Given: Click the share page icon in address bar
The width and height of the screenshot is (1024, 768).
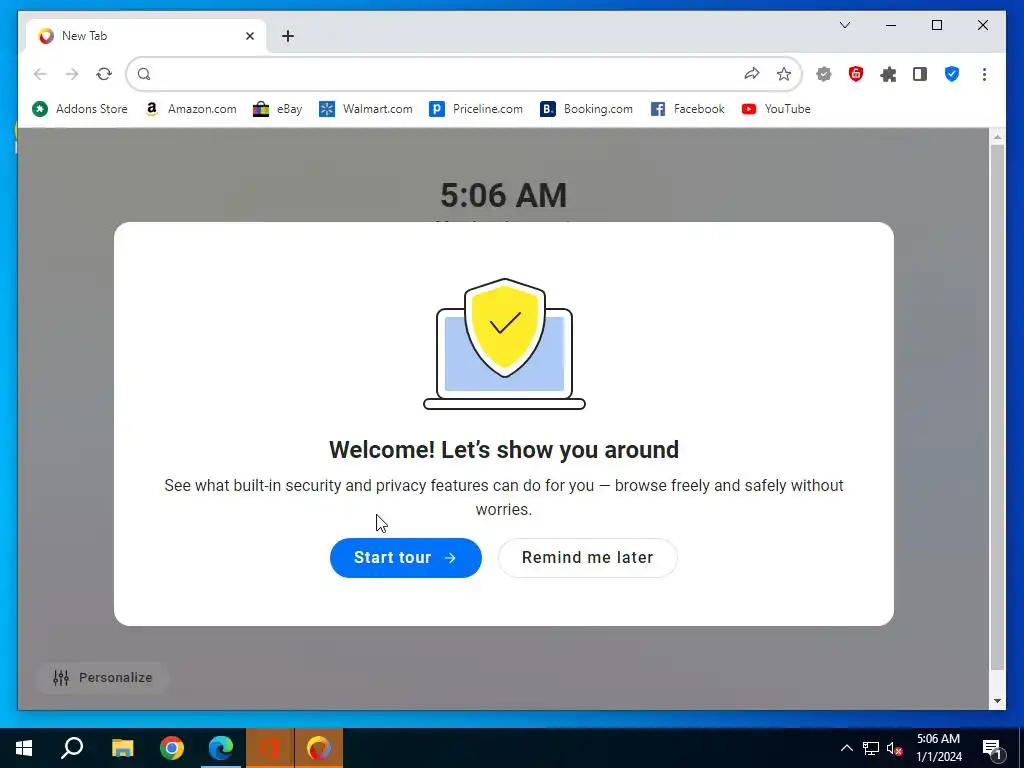Looking at the screenshot, I should pos(752,74).
